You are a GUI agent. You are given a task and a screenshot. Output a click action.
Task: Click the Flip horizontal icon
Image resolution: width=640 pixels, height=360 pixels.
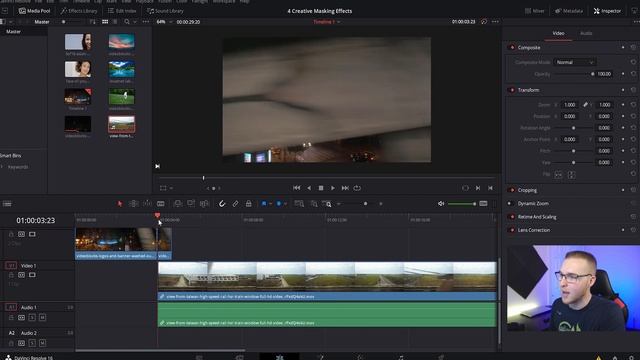pyautogui.click(x=558, y=175)
